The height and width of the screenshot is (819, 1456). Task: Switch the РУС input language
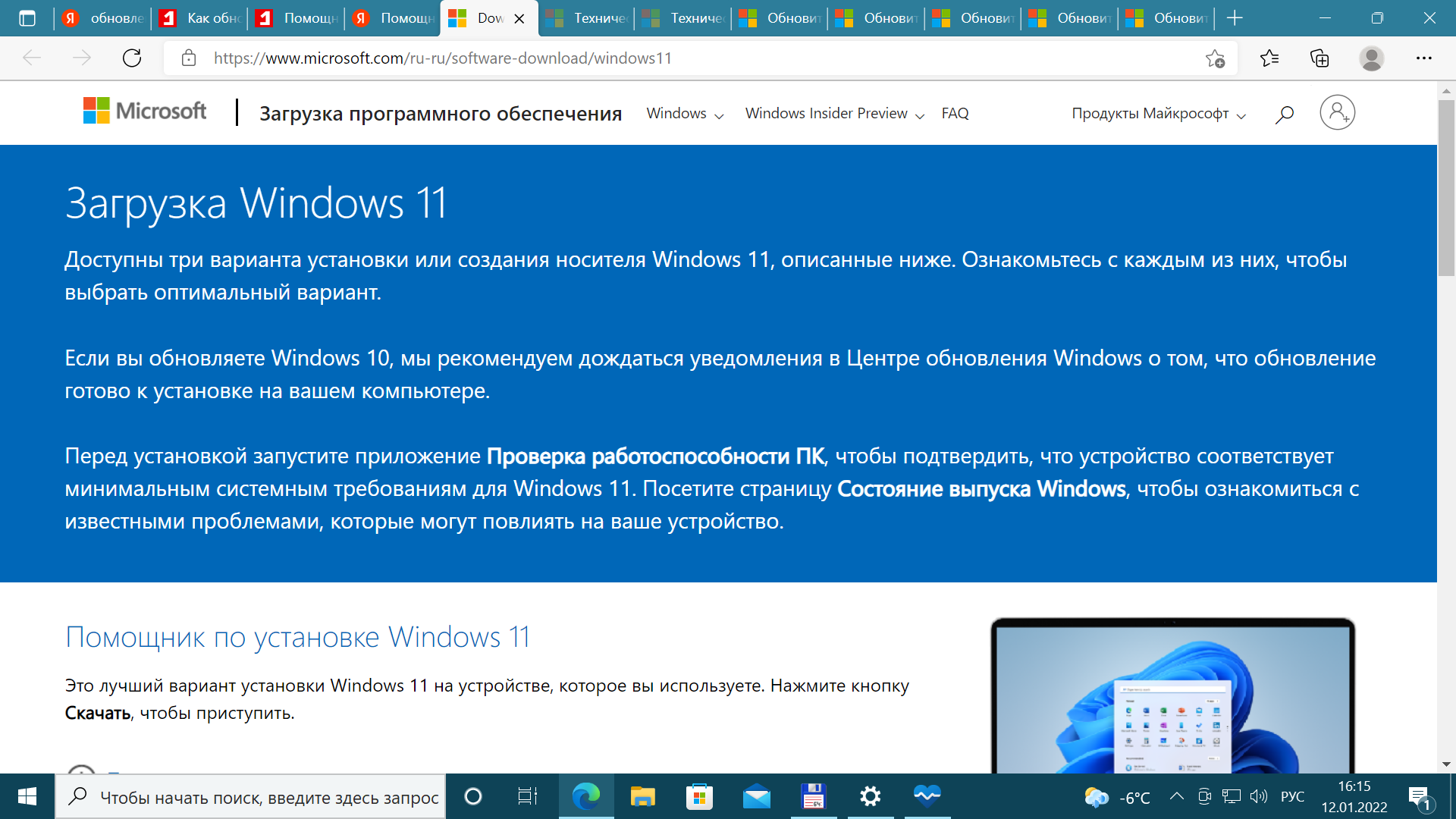click(1292, 796)
